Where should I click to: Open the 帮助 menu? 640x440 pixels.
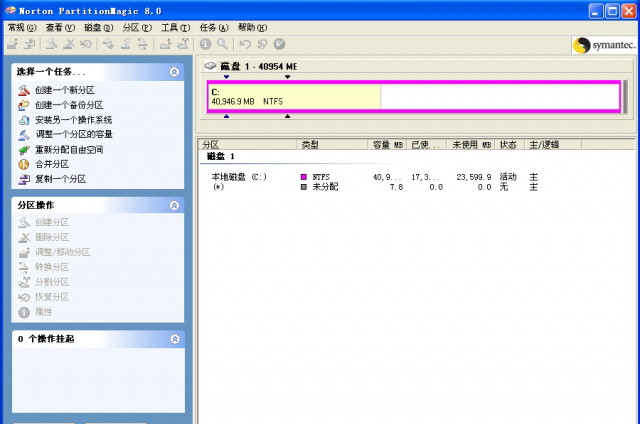pos(252,27)
